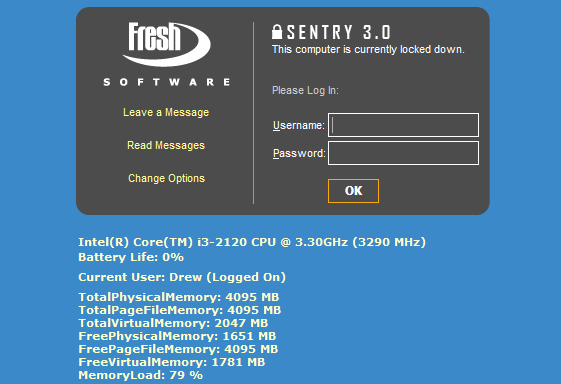Image resolution: width=561 pixels, height=384 pixels.
Task: Click 'FreePageFileMemory: 4095 MB' line
Action: pos(179,349)
